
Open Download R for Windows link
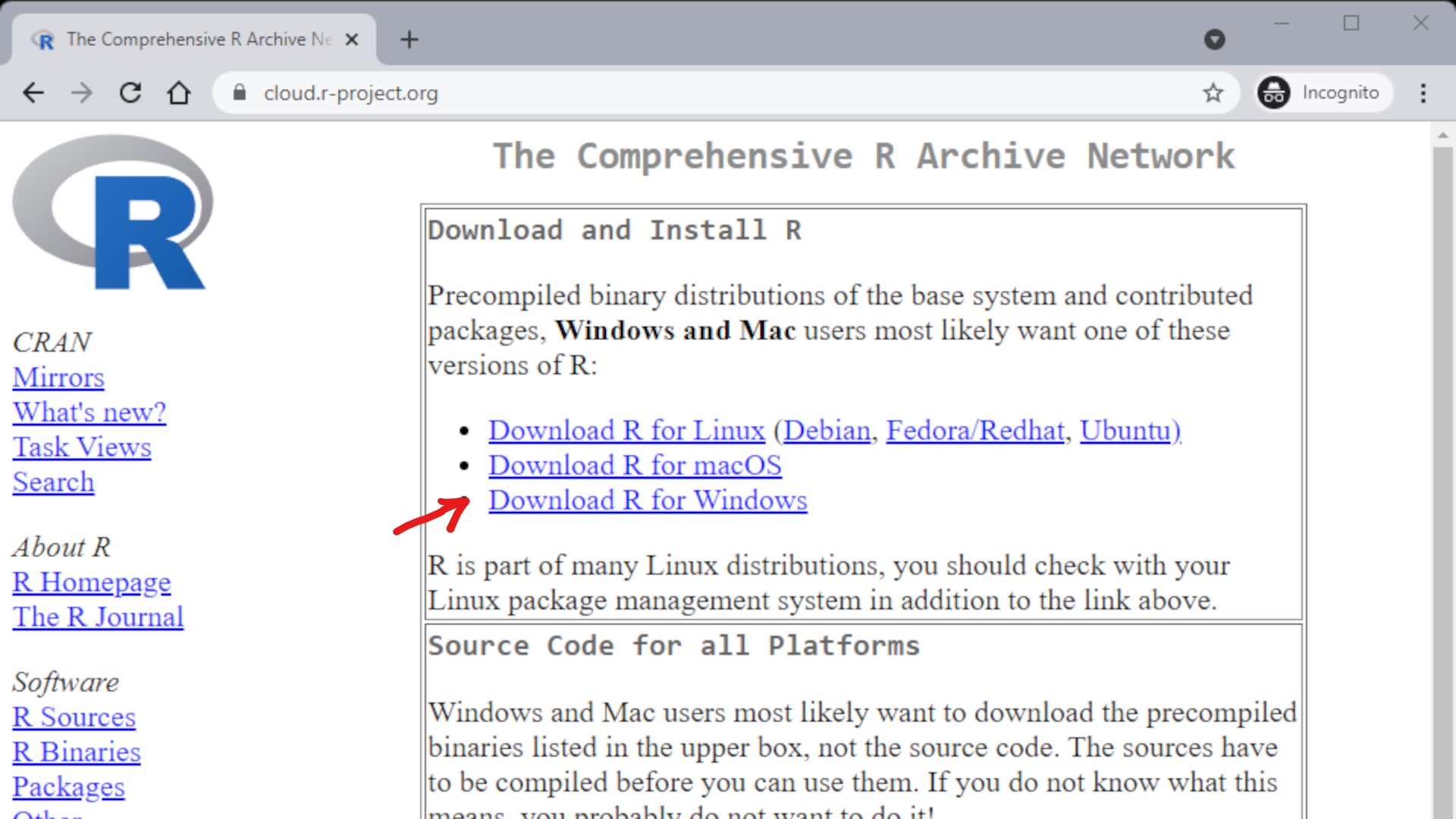(647, 499)
